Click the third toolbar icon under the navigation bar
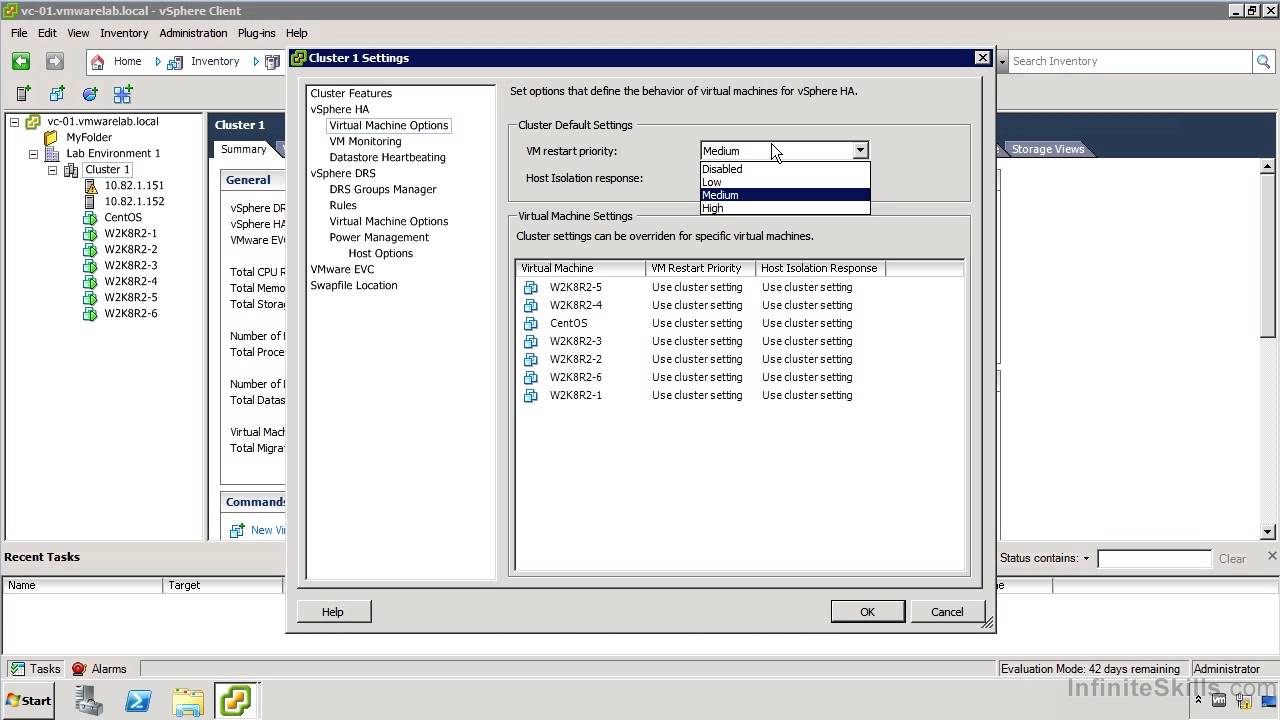Viewport: 1280px width, 720px height. click(90, 94)
